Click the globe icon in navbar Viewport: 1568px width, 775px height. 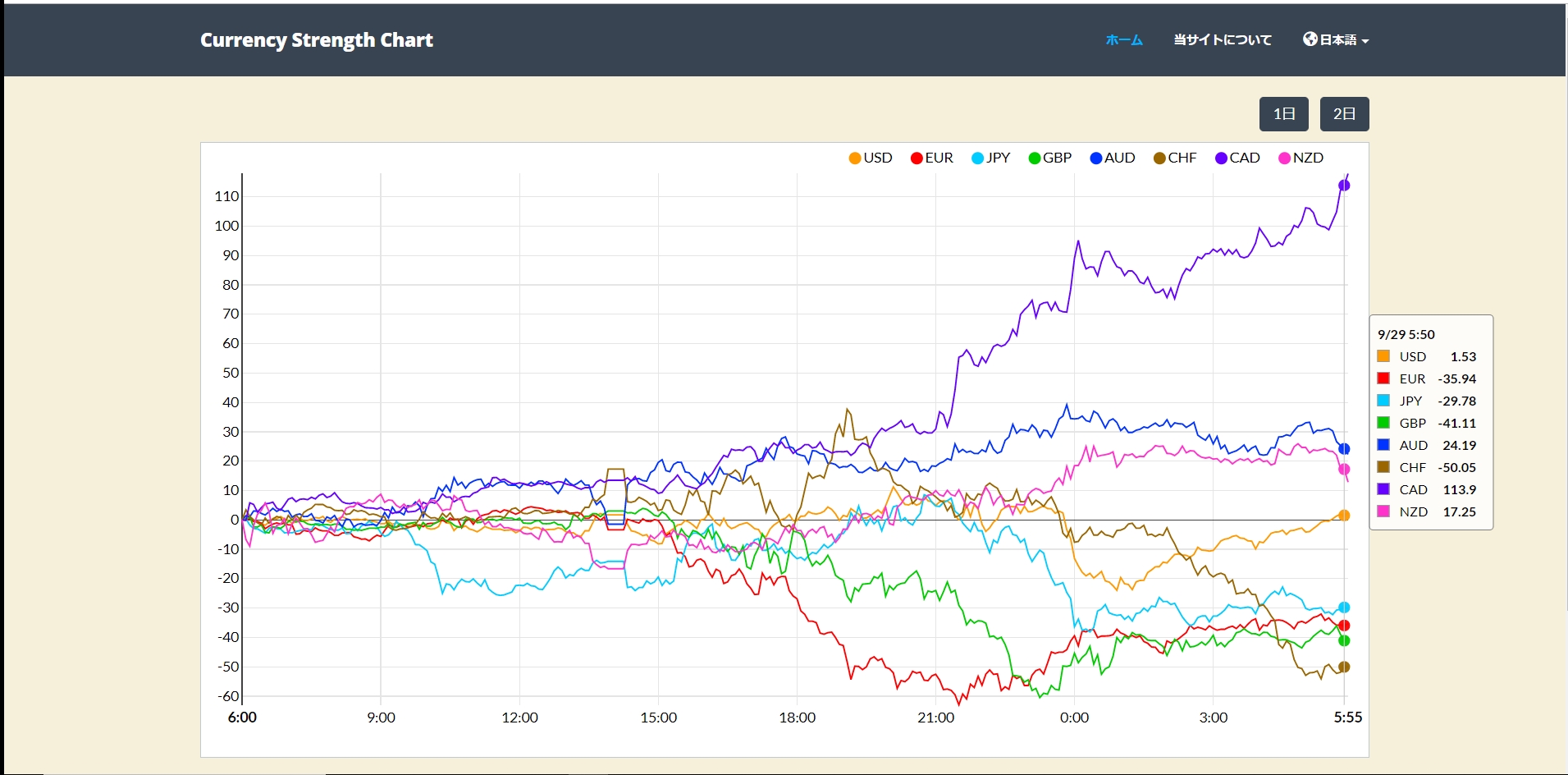pos(1310,39)
